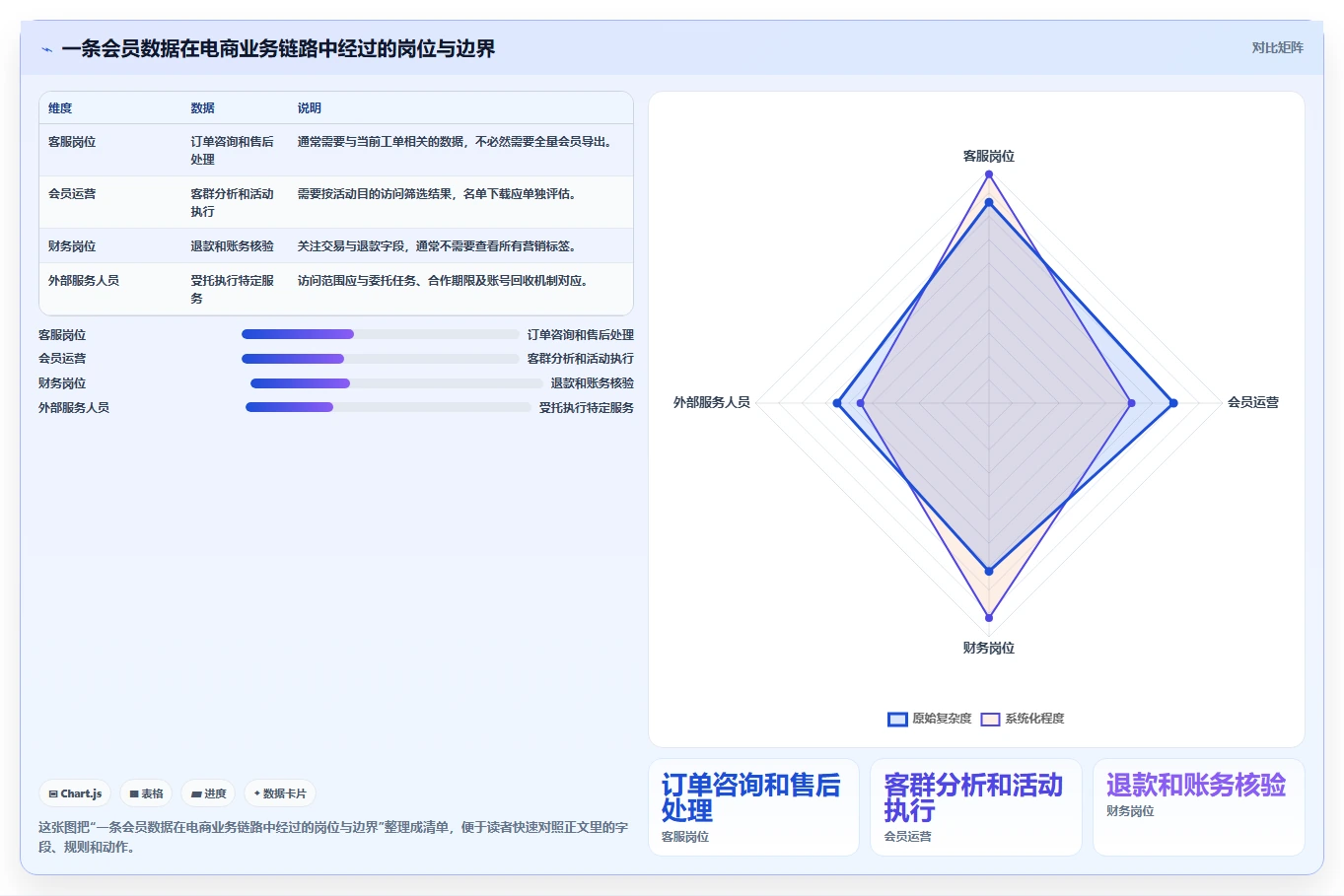Click the 说明 column header

click(310, 108)
